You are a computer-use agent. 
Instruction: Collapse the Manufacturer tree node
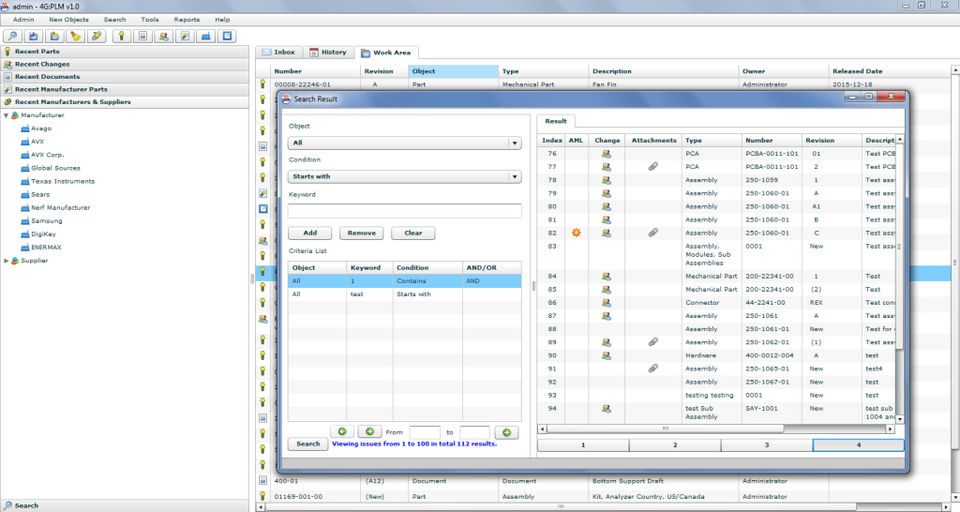(6, 116)
